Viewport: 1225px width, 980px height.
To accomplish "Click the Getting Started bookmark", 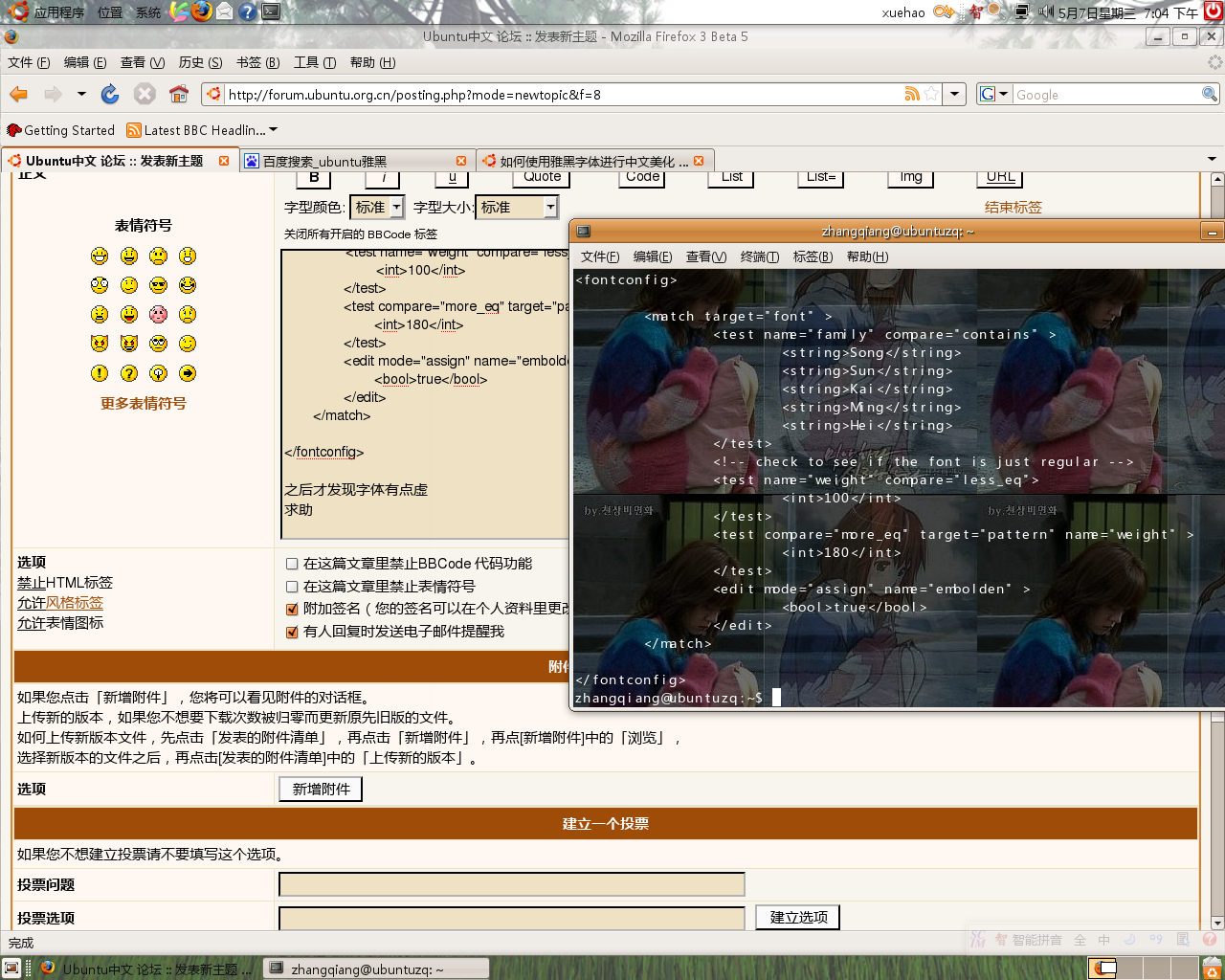I will point(60,130).
